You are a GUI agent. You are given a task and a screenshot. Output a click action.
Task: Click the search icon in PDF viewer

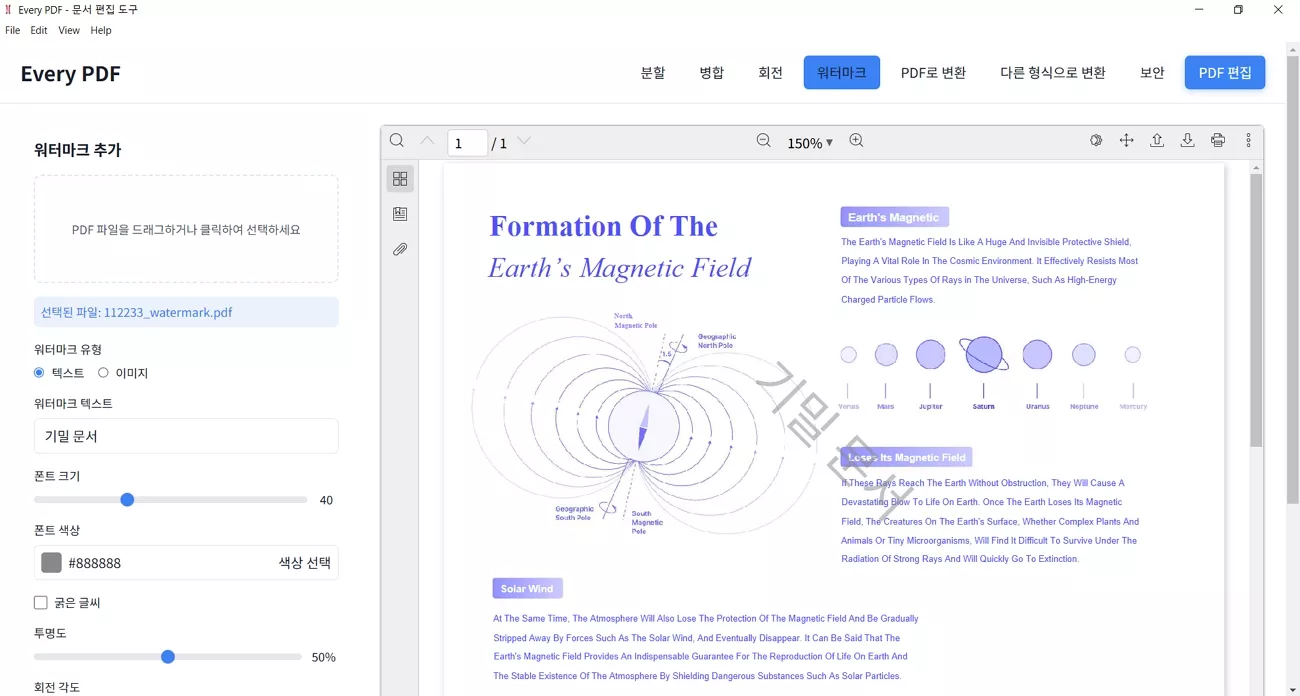[x=397, y=141]
